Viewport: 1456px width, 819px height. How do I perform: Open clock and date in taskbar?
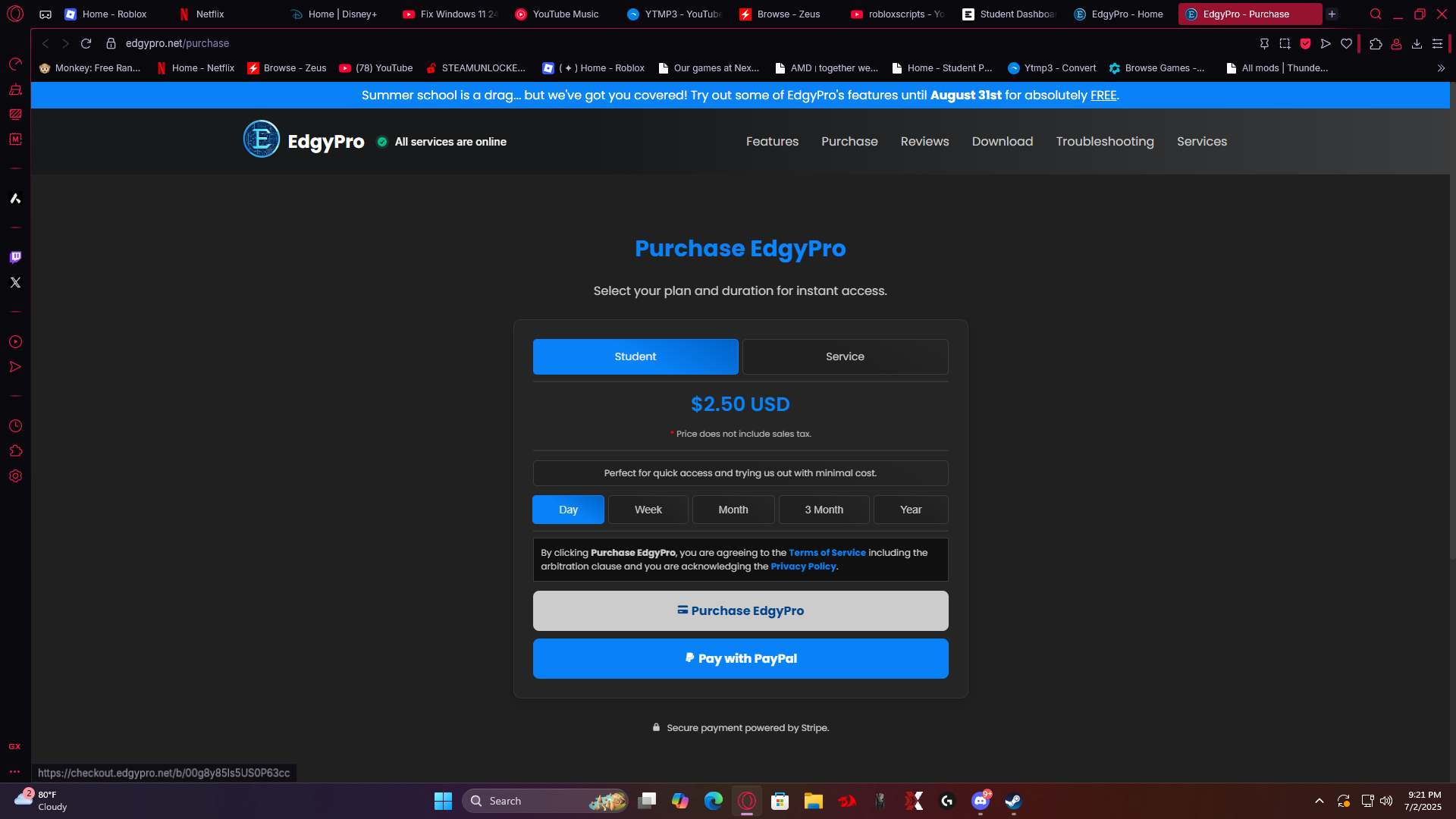(x=1423, y=801)
